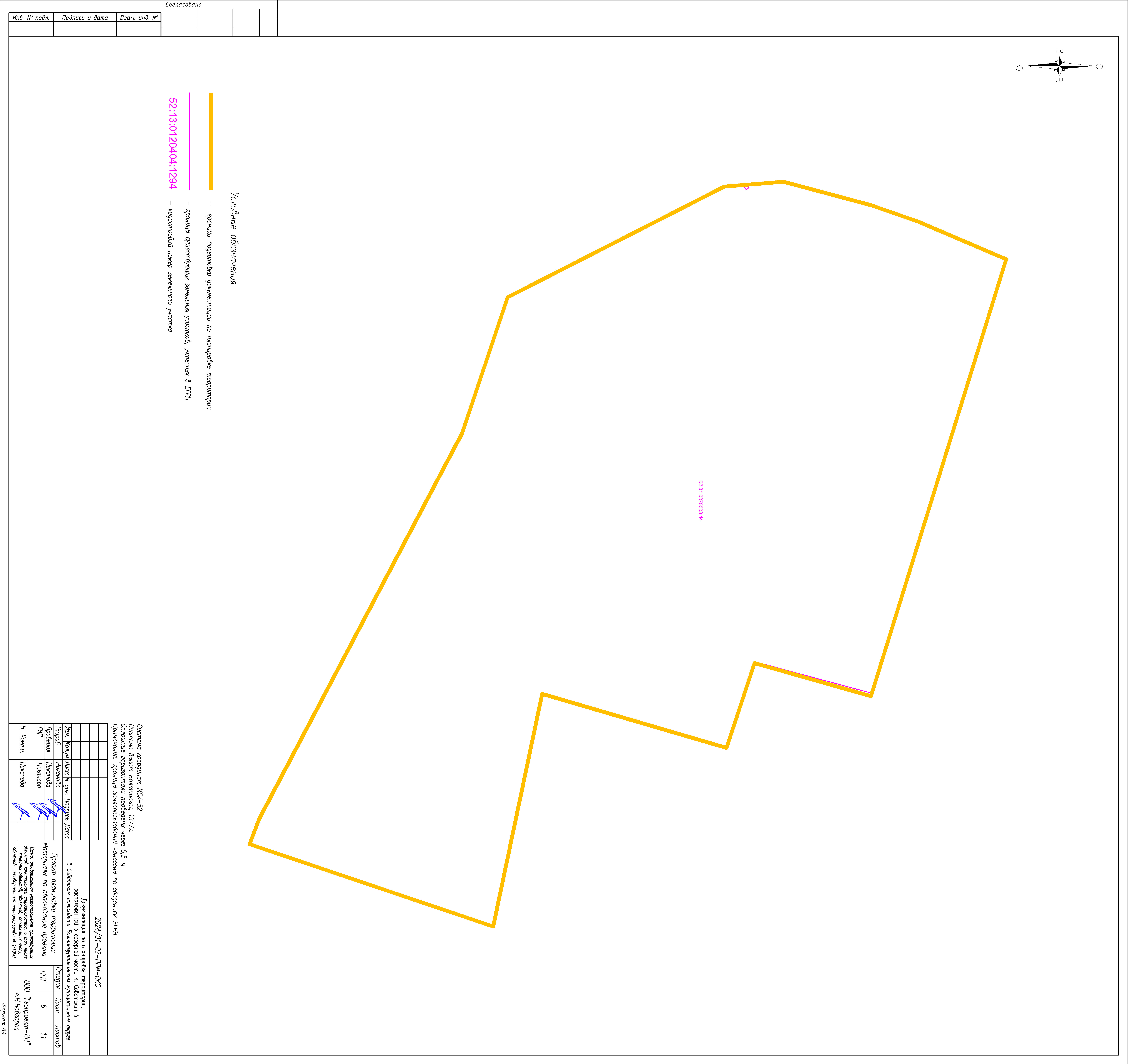Select the 'Инв. № подл.' stamp cell
The image size is (1128, 1064).
(31, 18)
